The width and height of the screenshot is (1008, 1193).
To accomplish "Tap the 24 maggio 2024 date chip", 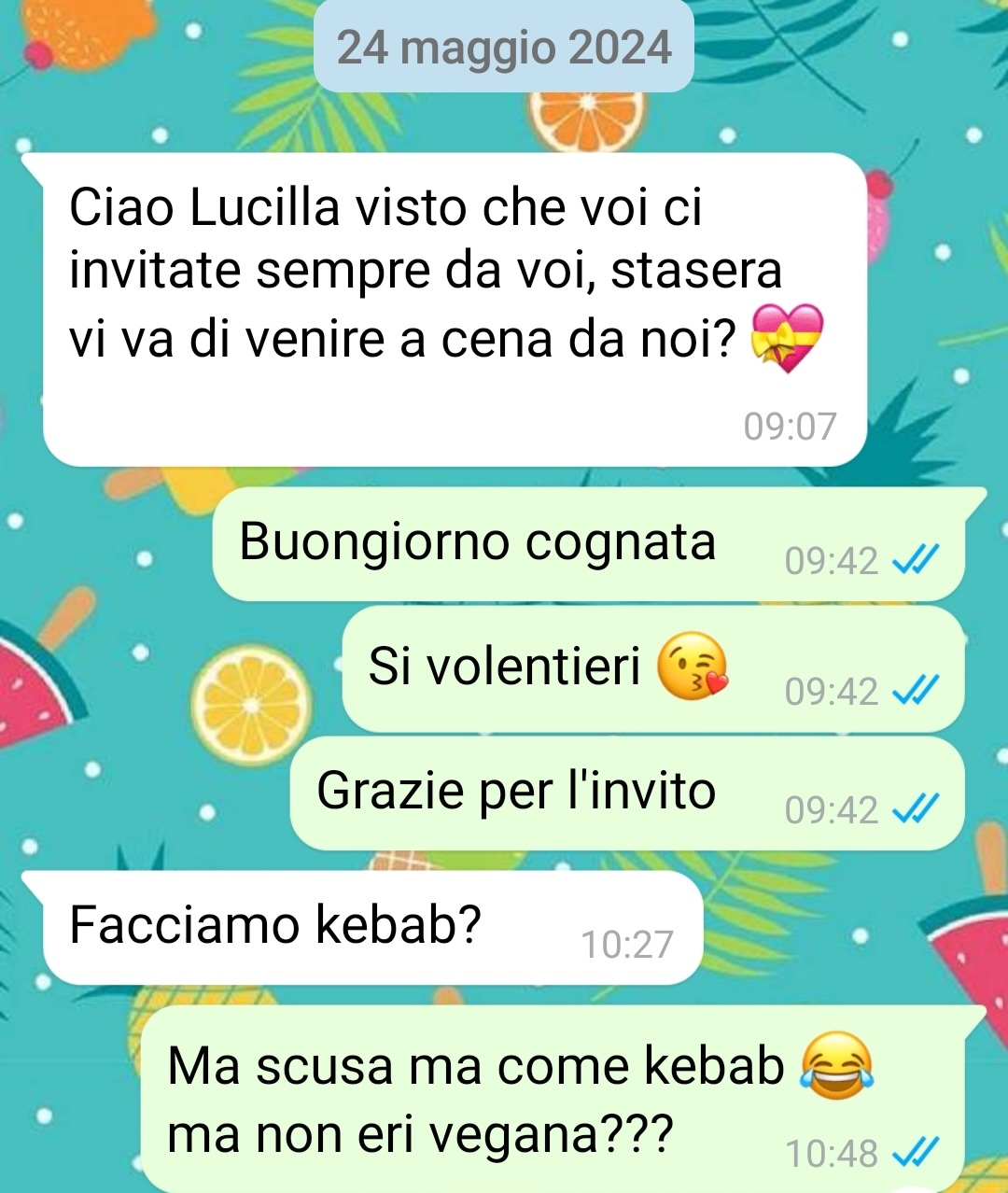I will coord(504,47).
